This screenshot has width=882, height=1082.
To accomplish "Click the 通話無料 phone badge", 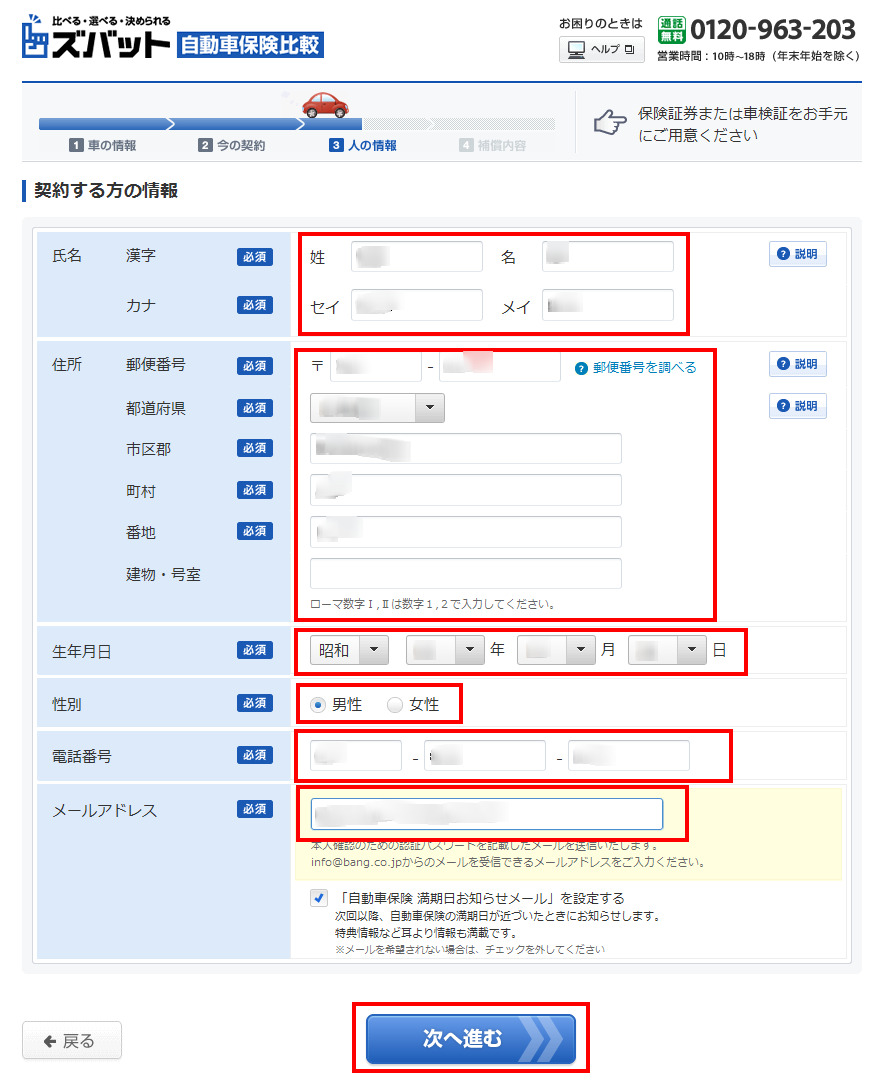I will coord(671,29).
